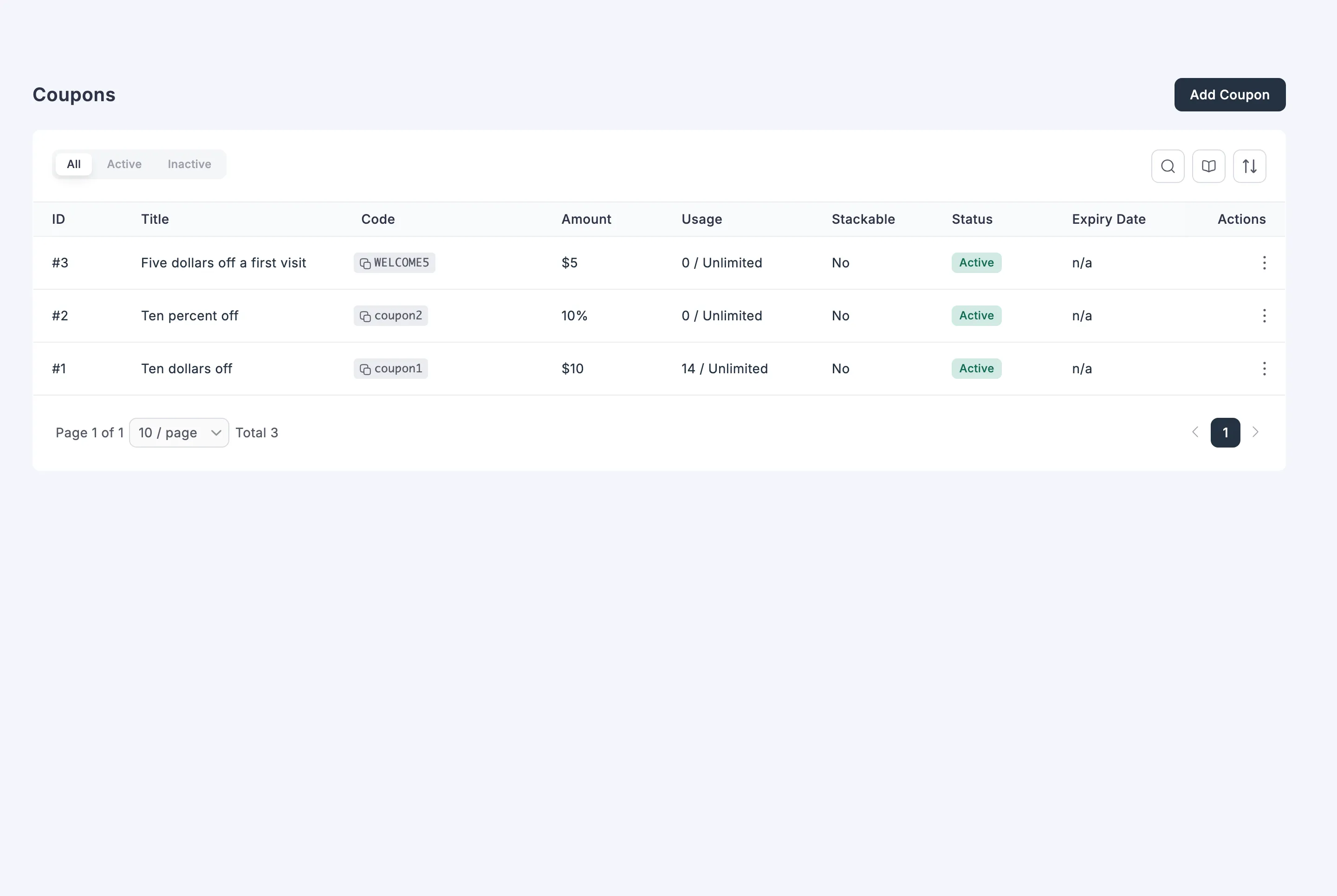The width and height of the screenshot is (1337, 896).
Task: Click the Expiry Date column header
Action: pyautogui.click(x=1109, y=220)
